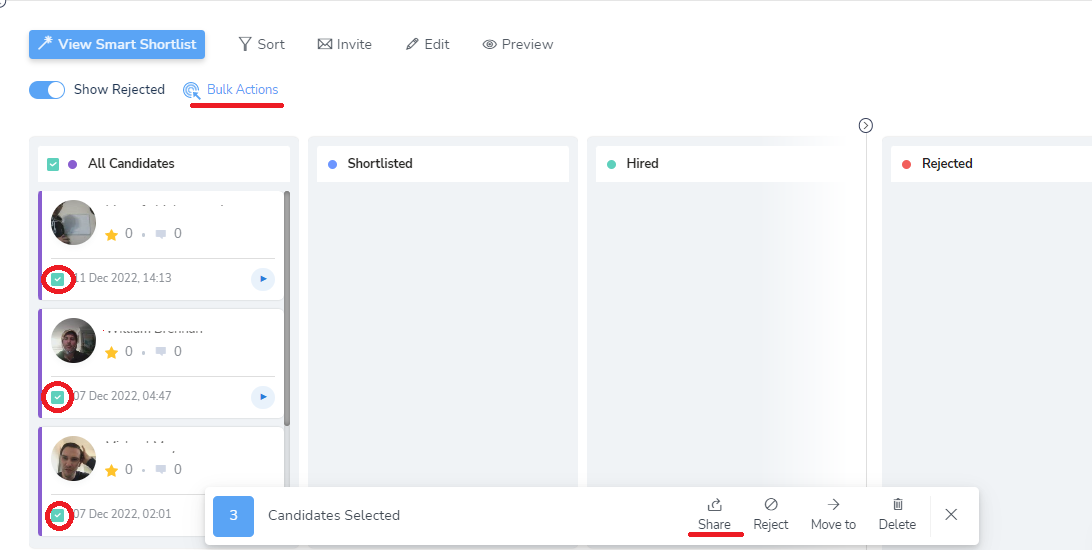Play the video of the 04:47 candidate
This screenshot has width=1092, height=550.
(262, 397)
